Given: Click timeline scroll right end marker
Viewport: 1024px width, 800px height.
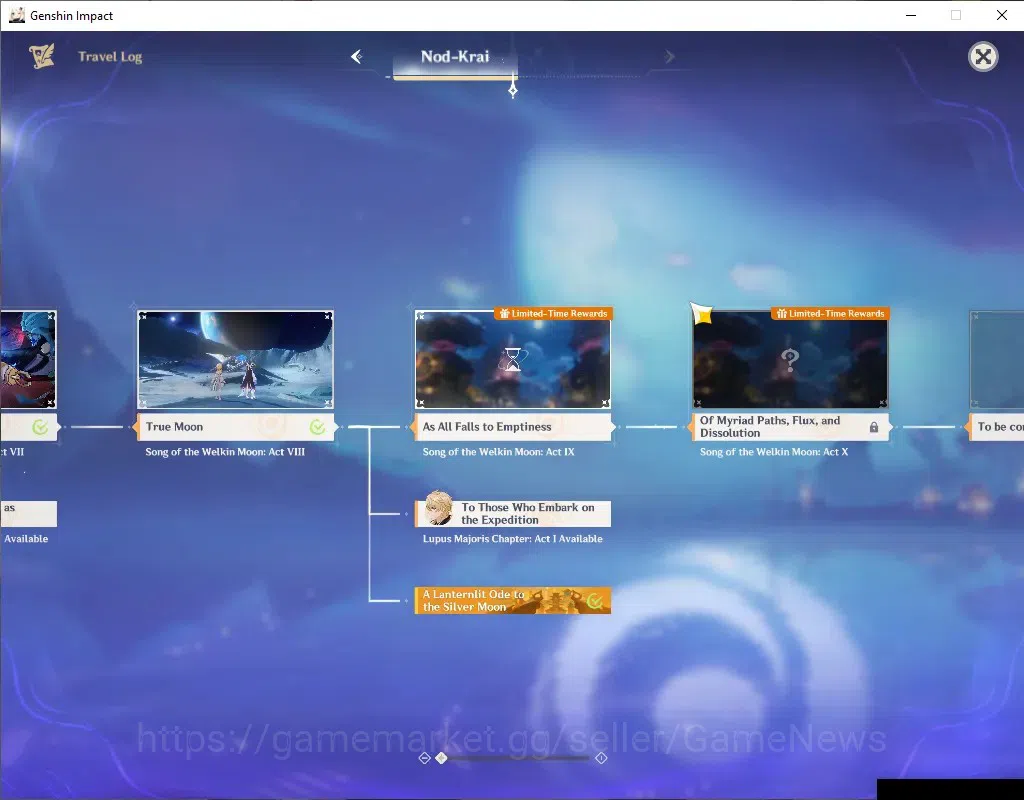Looking at the screenshot, I should 601,758.
